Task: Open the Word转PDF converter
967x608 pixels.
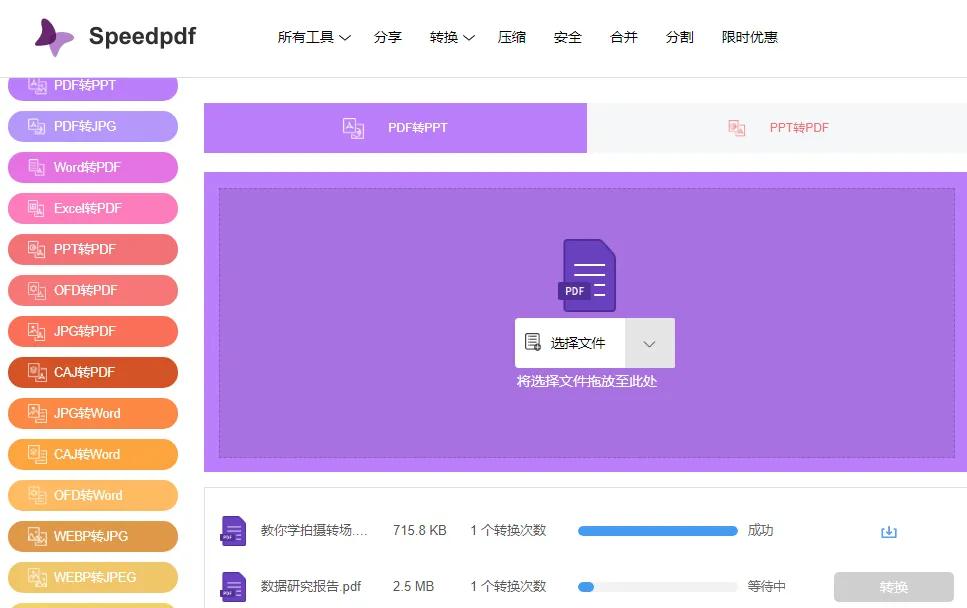Action: pos(92,167)
